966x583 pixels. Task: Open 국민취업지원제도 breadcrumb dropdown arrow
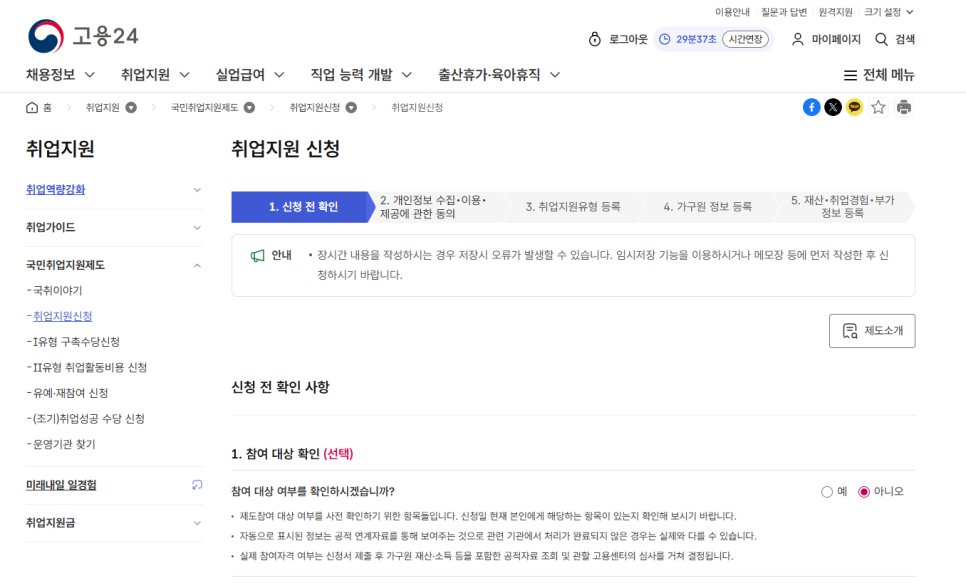250,108
